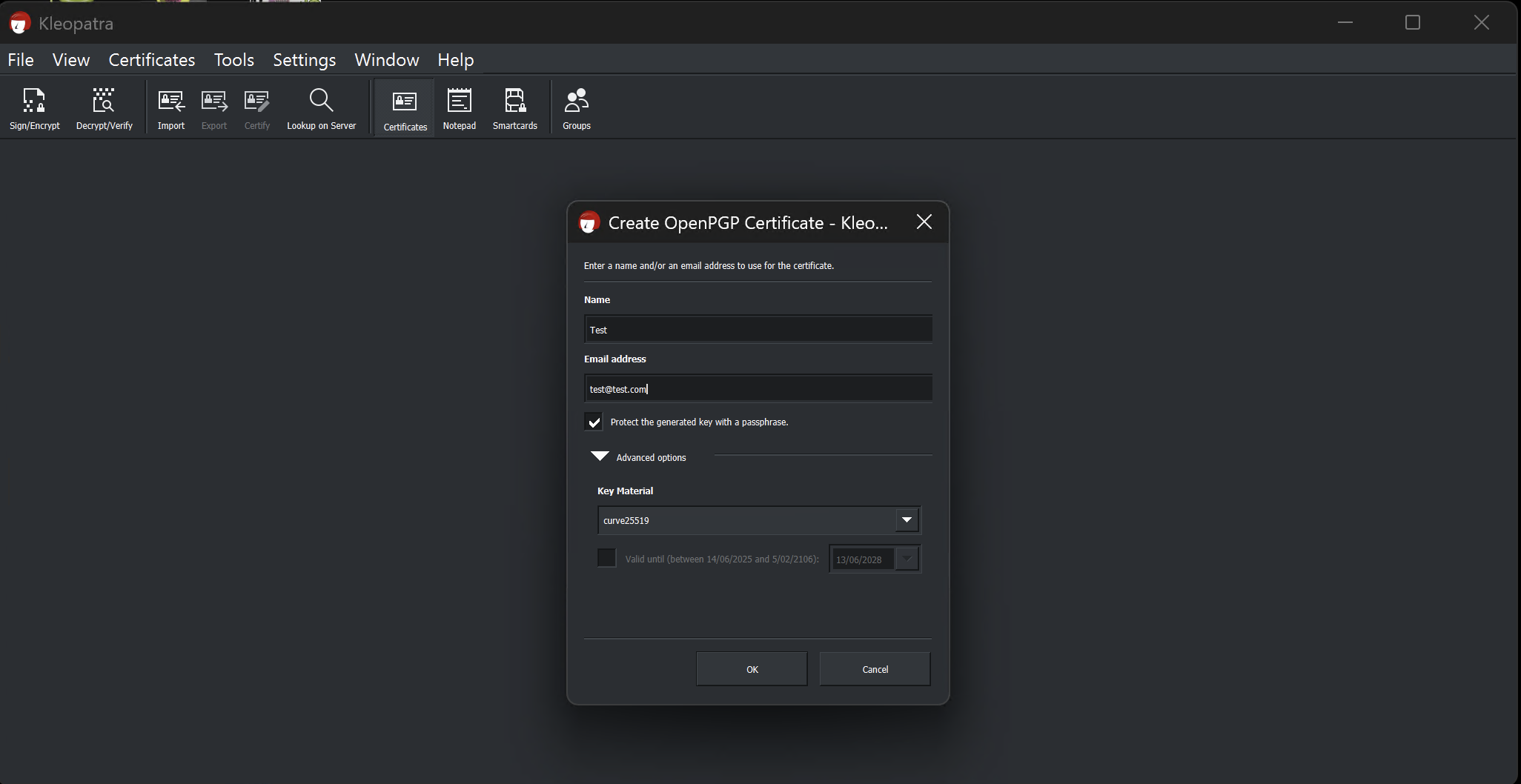Collapse the Advanced options section
Image resolution: width=1521 pixels, height=784 pixels.
[x=600, y=456]
